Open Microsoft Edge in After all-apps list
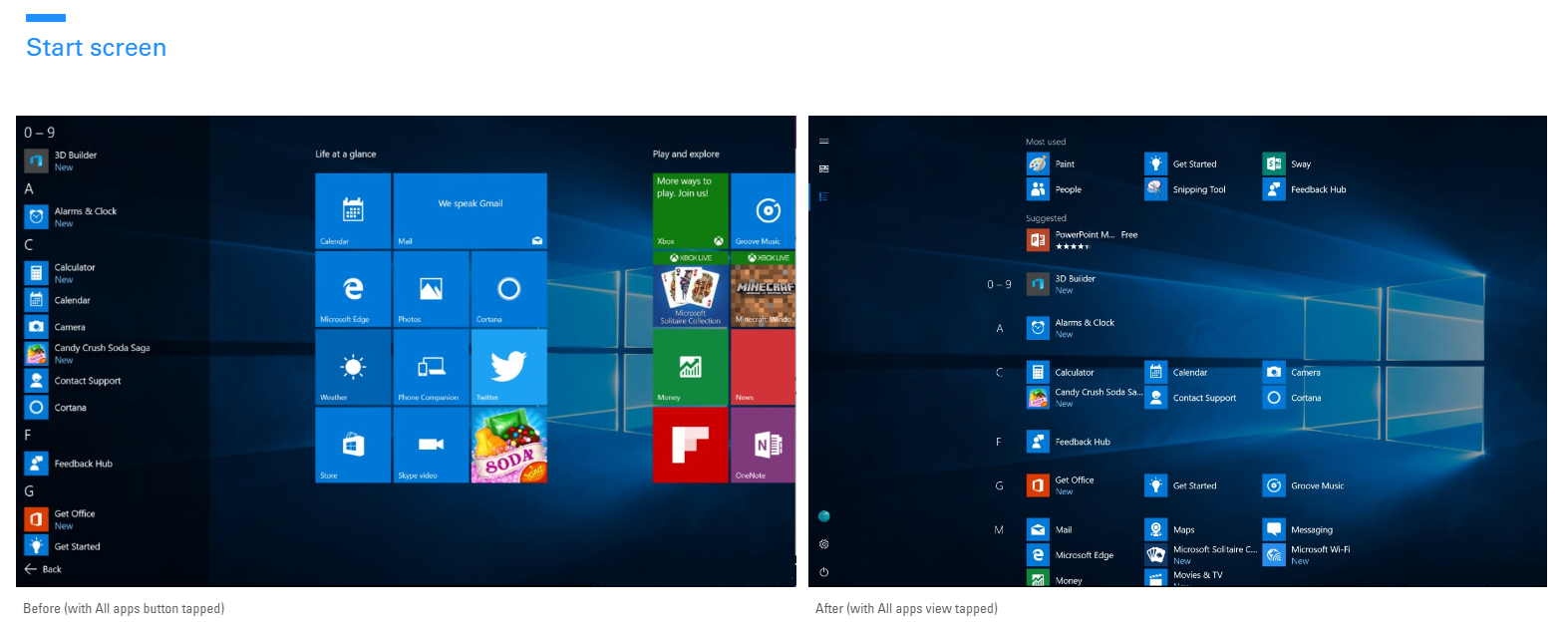 1071,555
